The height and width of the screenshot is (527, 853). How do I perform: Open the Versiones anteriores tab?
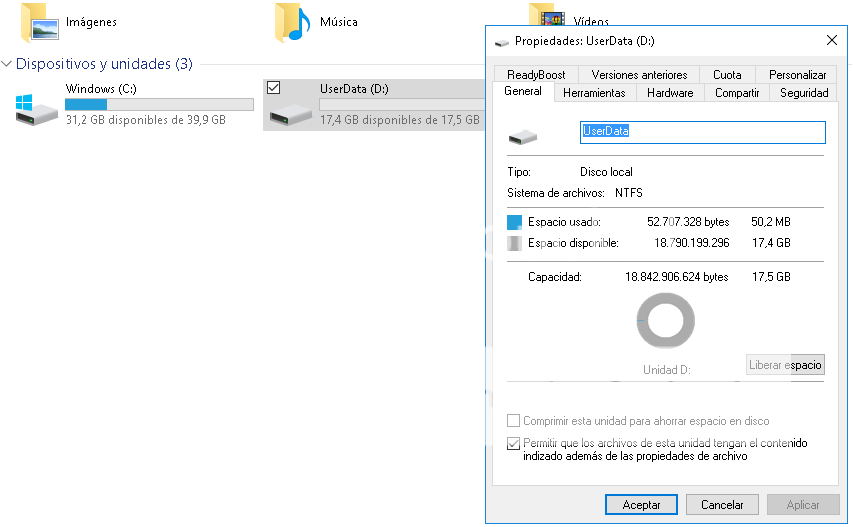(639, 75)
